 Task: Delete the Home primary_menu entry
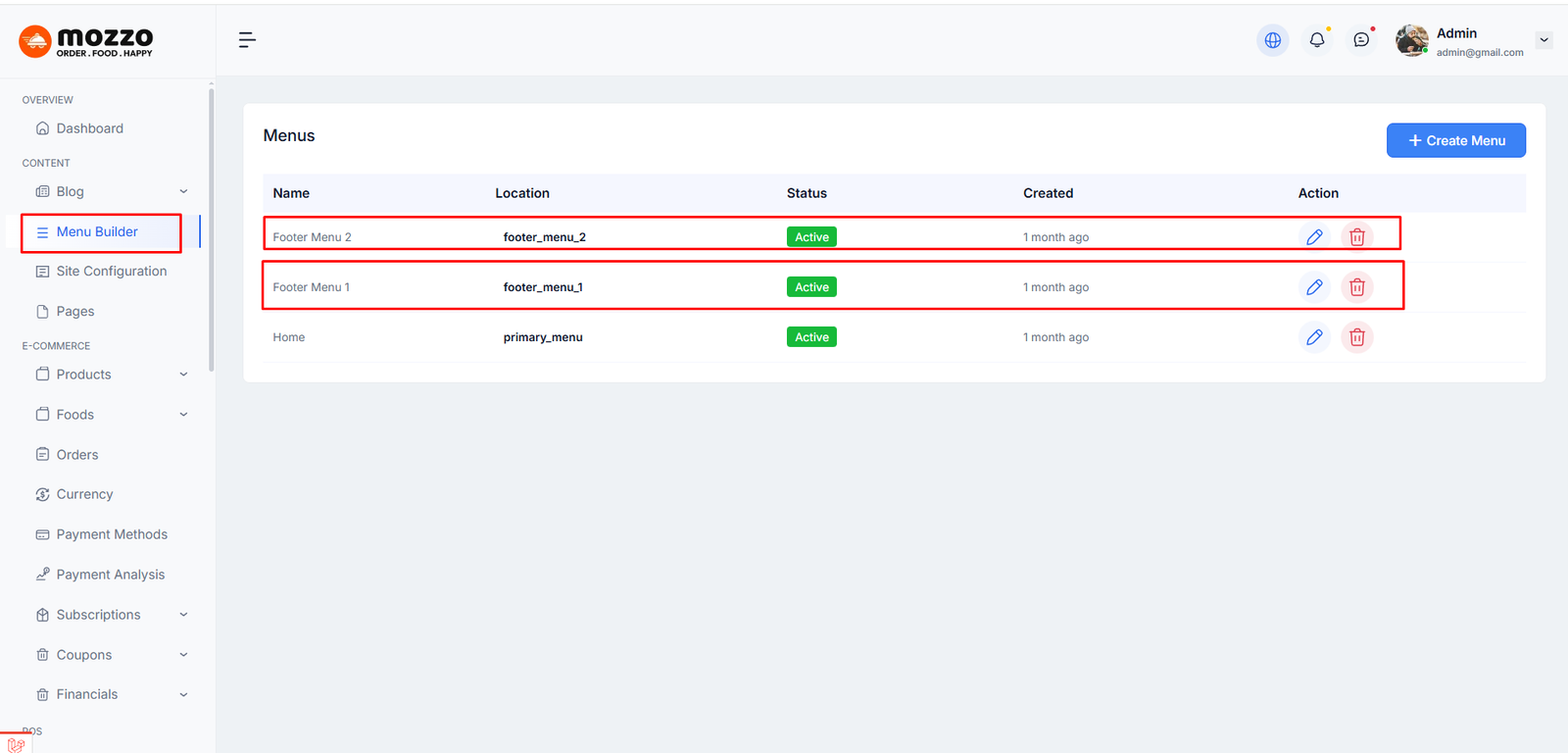tap(1356, 337)
